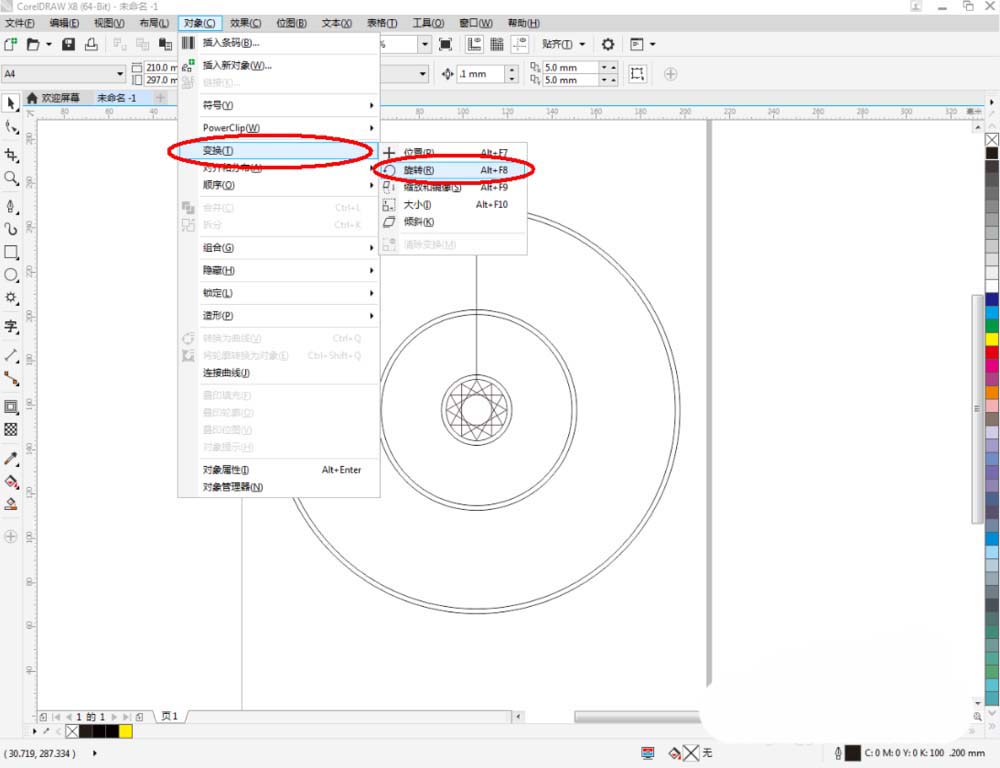Select the Text tool
The height and width of the screenshot is (768, 1000).
[x=11, y=327]
